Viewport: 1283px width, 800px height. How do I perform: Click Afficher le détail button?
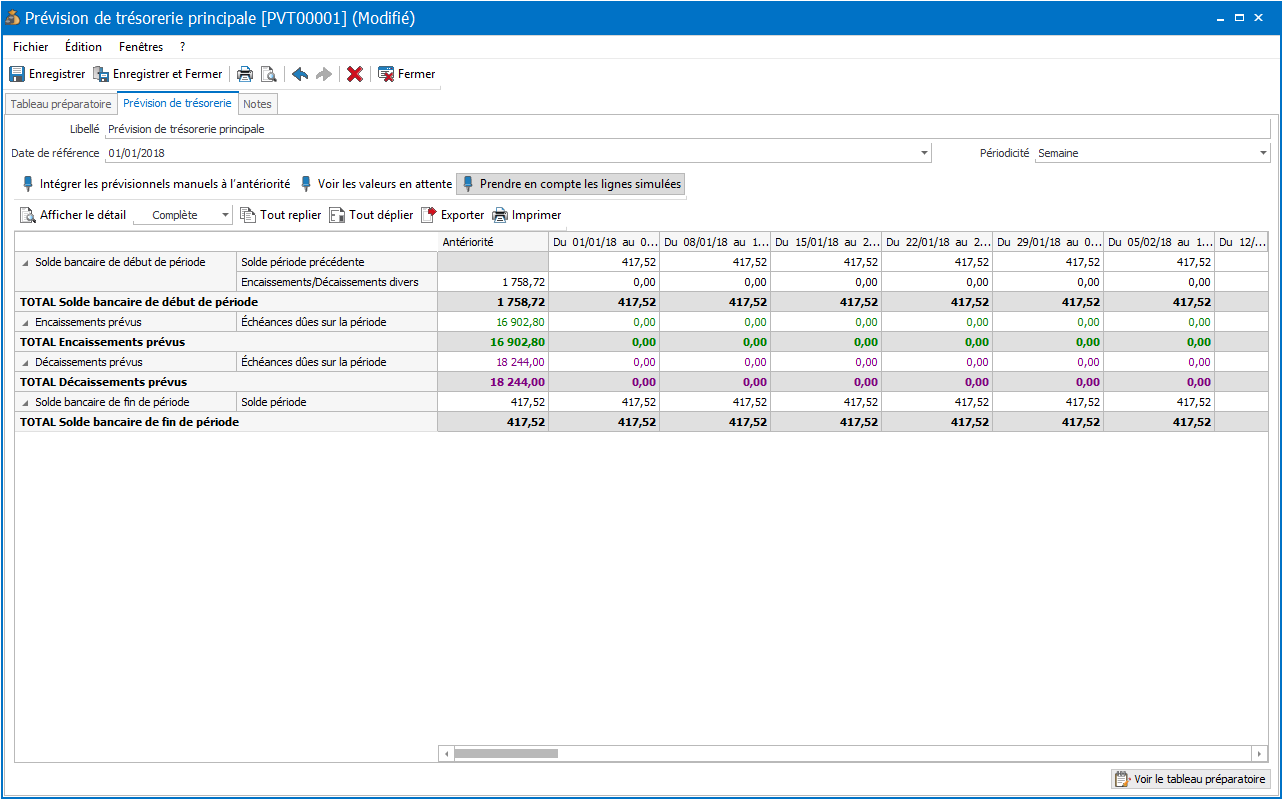point(73,215)
